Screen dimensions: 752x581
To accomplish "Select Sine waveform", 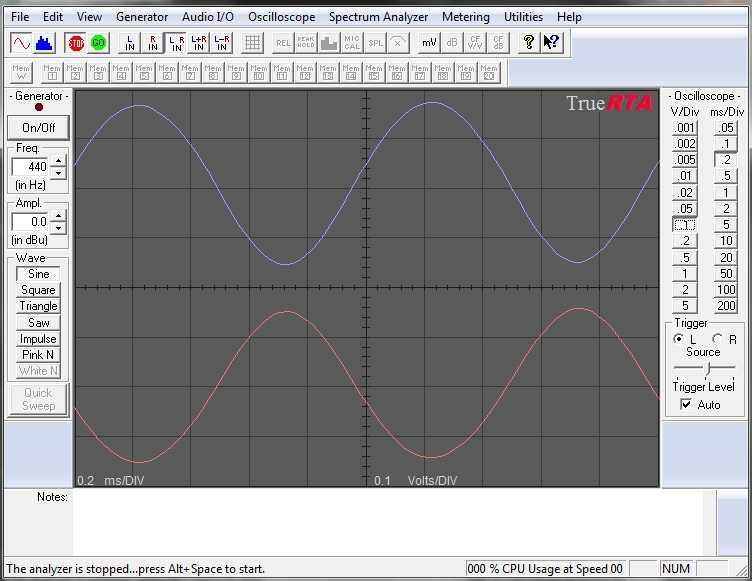I will tap(38, 274).
